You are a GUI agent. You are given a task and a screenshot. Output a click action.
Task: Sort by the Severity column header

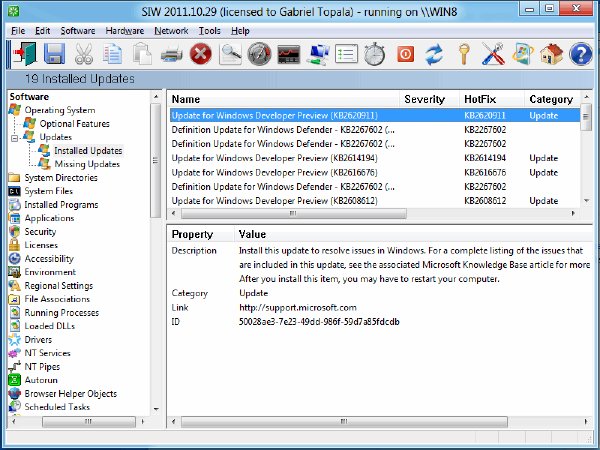(429, 99)
